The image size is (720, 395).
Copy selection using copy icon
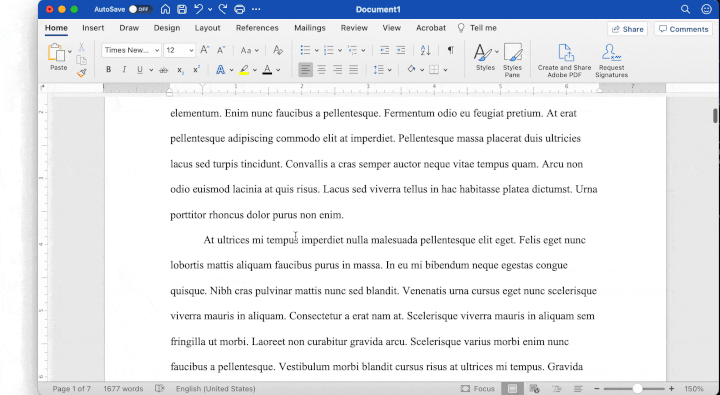point(81,60)
